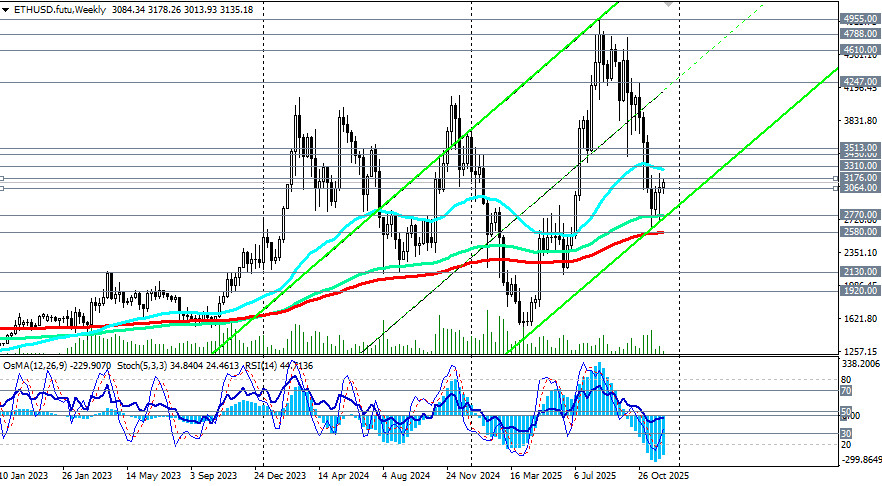Click the 2351.10 price scale value
Screen dimensions: 882x486
860,253
